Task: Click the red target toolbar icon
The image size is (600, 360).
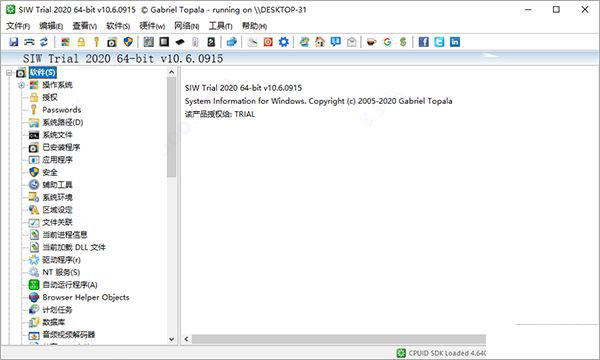Action: (x=268, y=42)
